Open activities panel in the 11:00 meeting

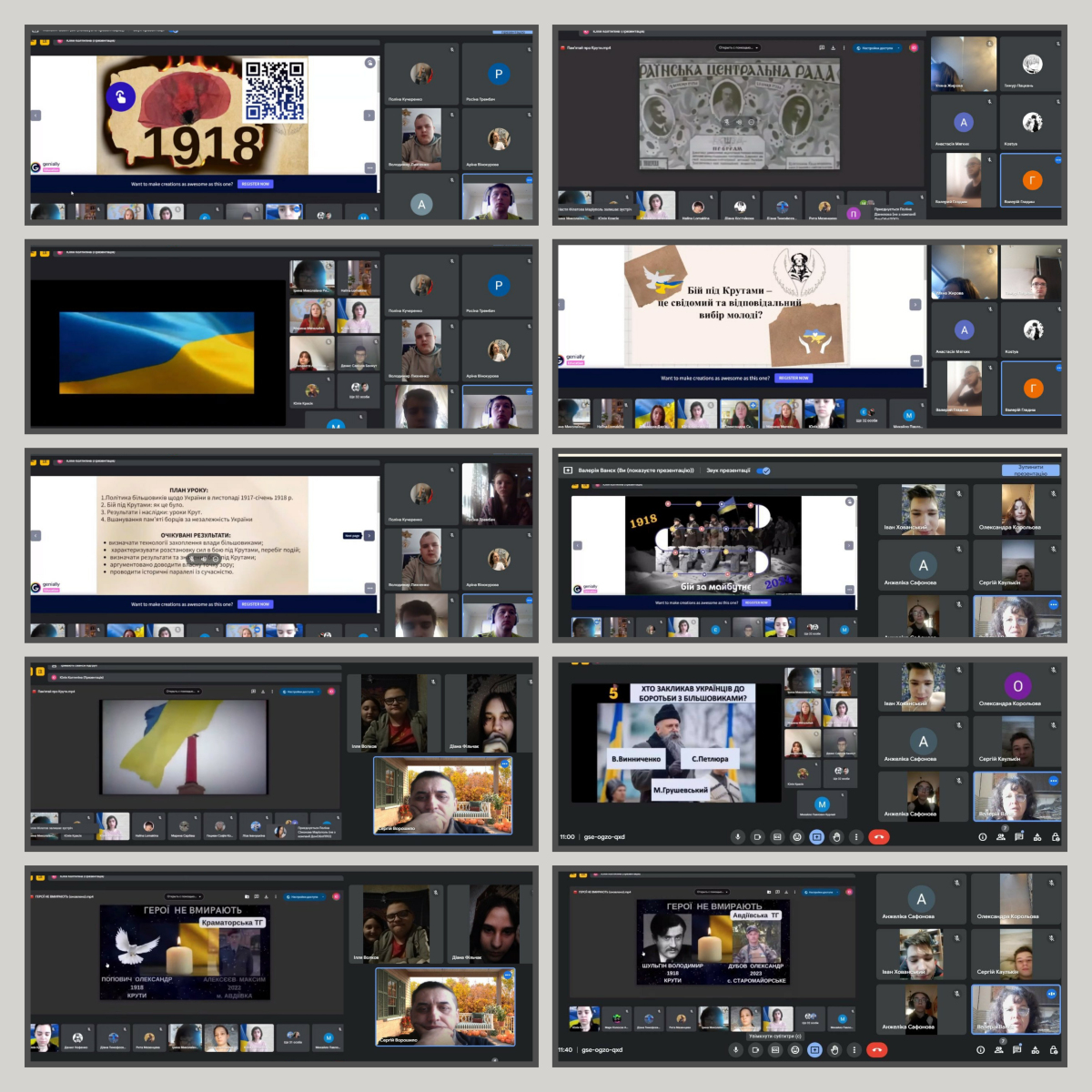[1037, 837]
